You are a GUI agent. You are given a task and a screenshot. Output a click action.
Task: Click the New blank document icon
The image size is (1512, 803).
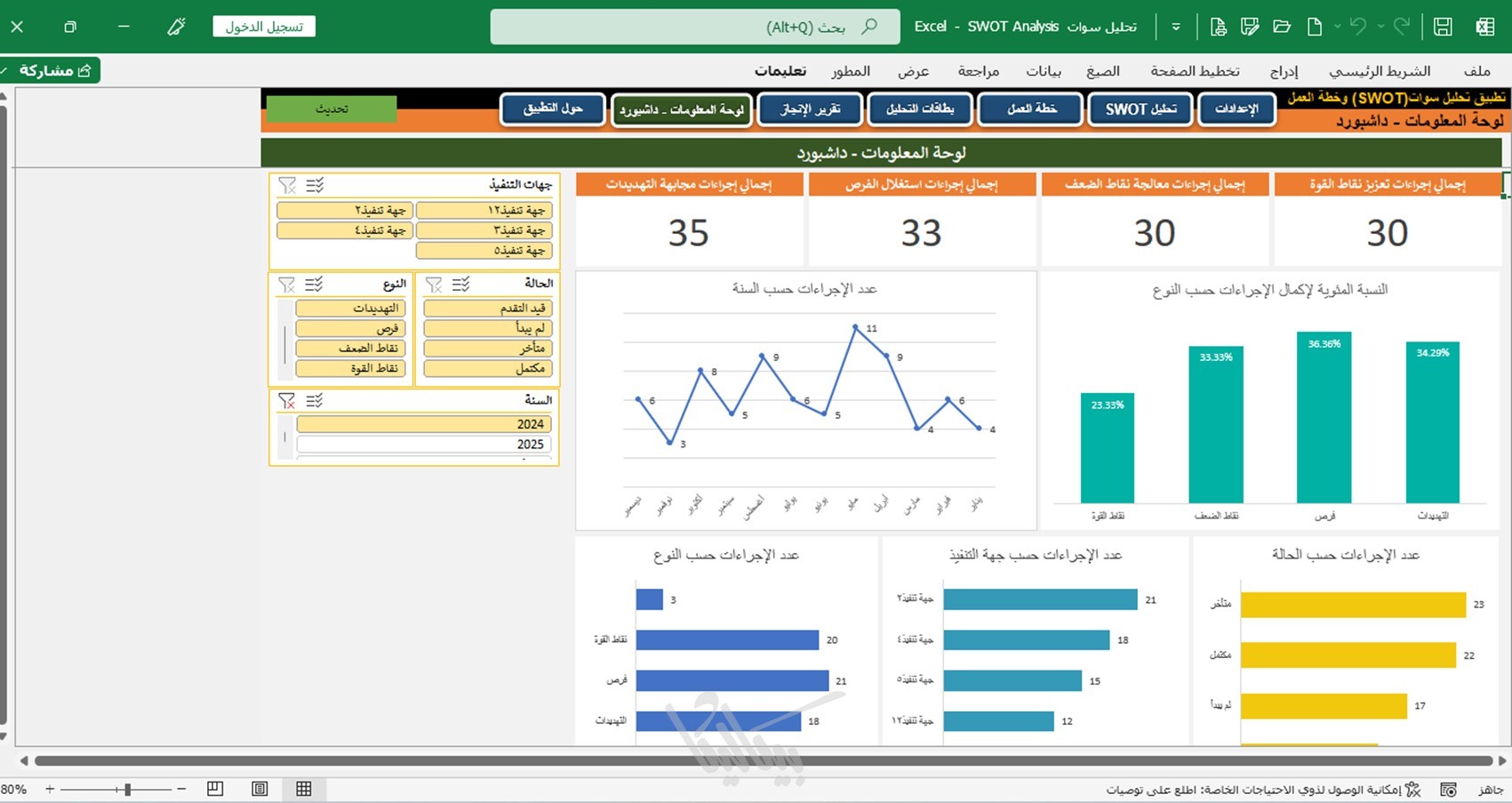pos(1314,27)
